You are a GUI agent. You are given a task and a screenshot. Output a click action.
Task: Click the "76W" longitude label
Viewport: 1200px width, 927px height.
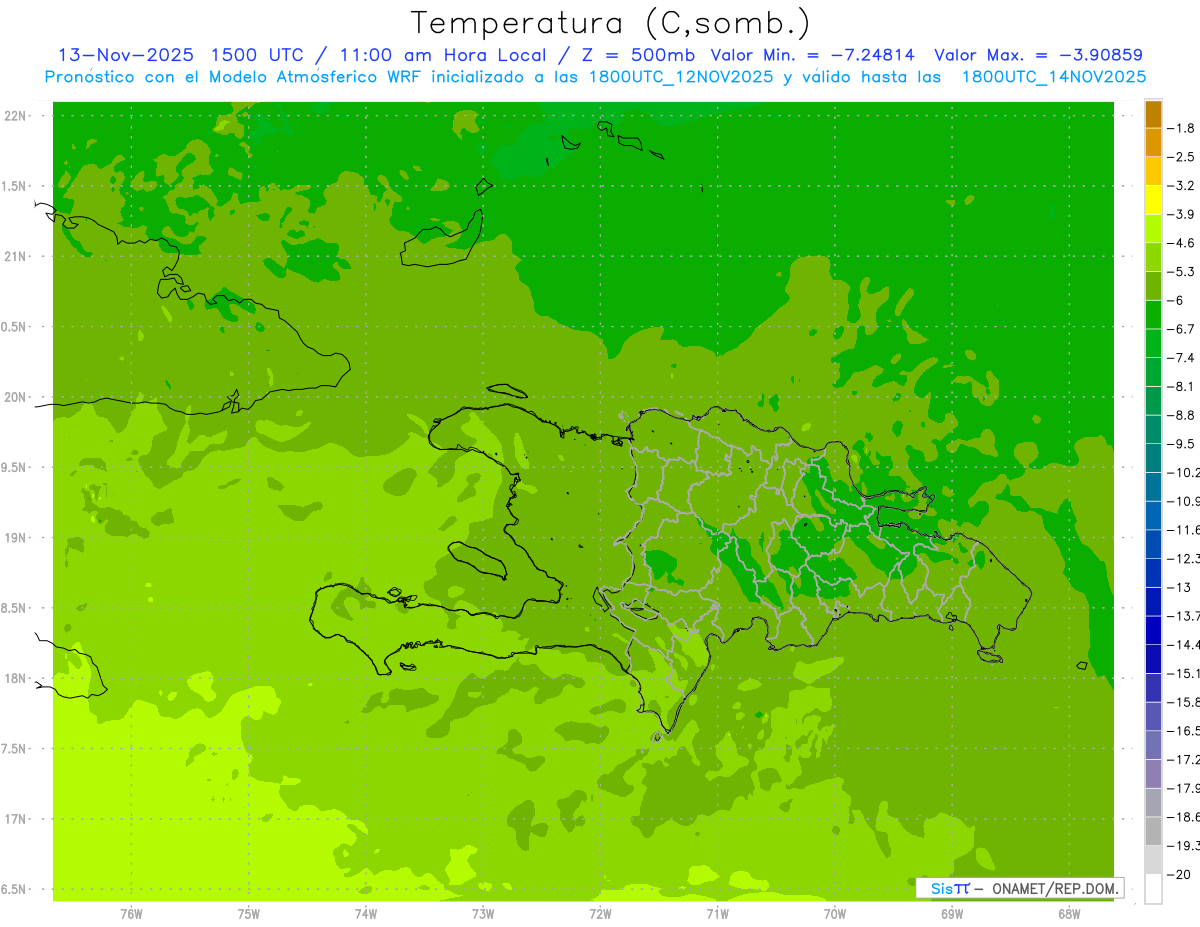(131, 913)
